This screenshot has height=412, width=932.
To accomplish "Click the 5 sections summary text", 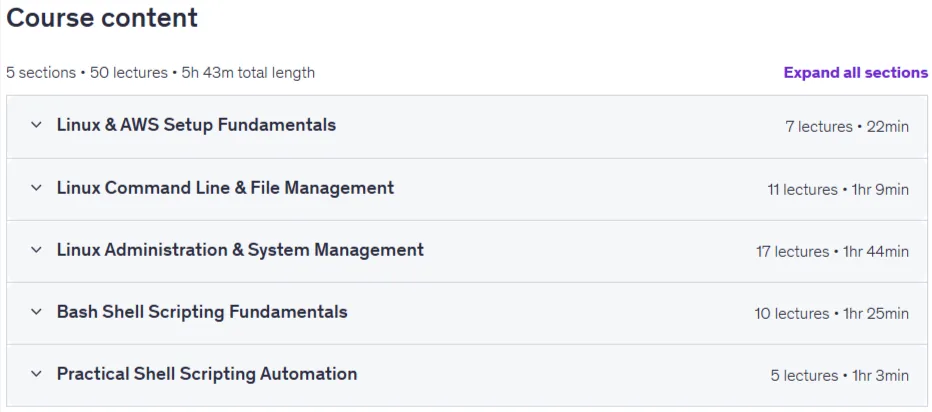I will coord(41,73).
